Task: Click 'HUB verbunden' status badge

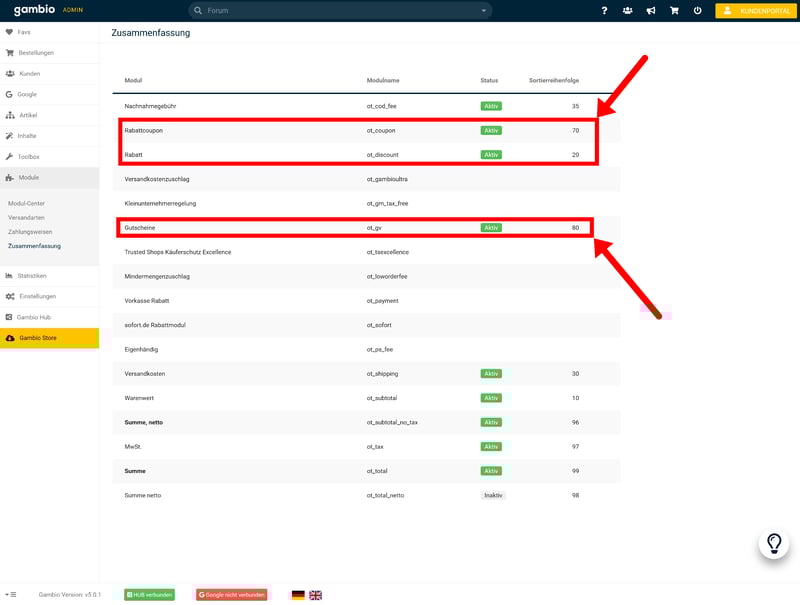Action: click(x=149, y=595)
